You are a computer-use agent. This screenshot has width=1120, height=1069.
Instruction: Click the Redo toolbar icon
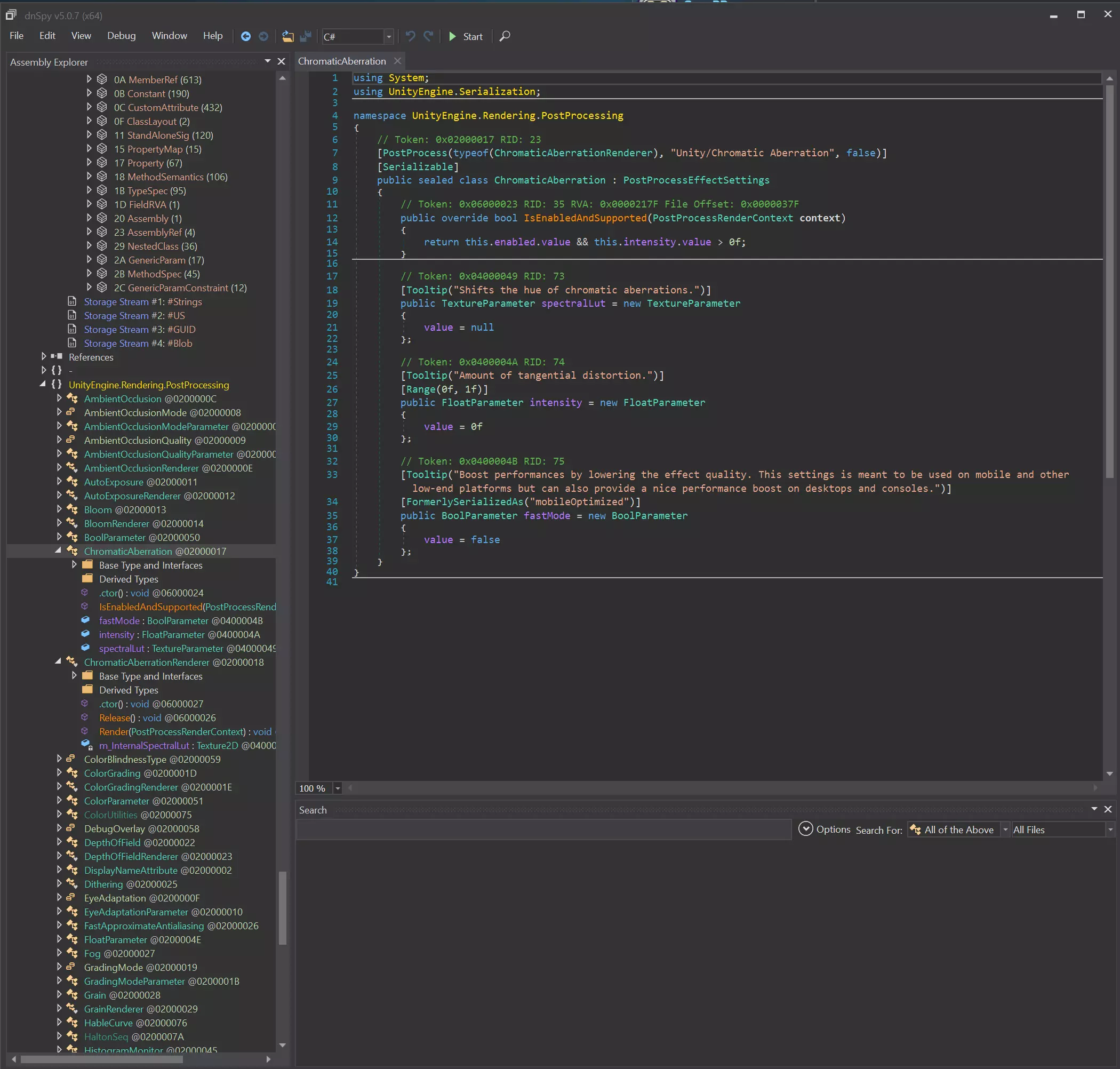428,36
